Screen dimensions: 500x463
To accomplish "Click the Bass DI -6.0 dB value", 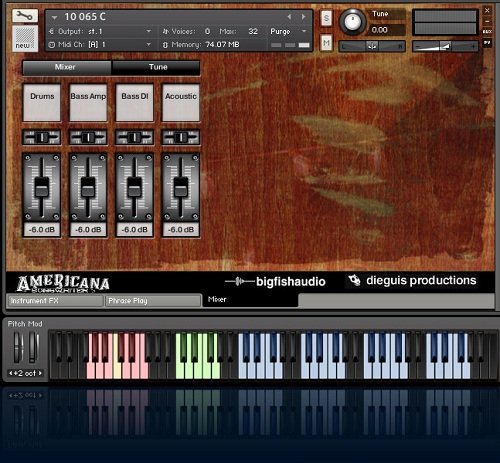I will 134,230.
